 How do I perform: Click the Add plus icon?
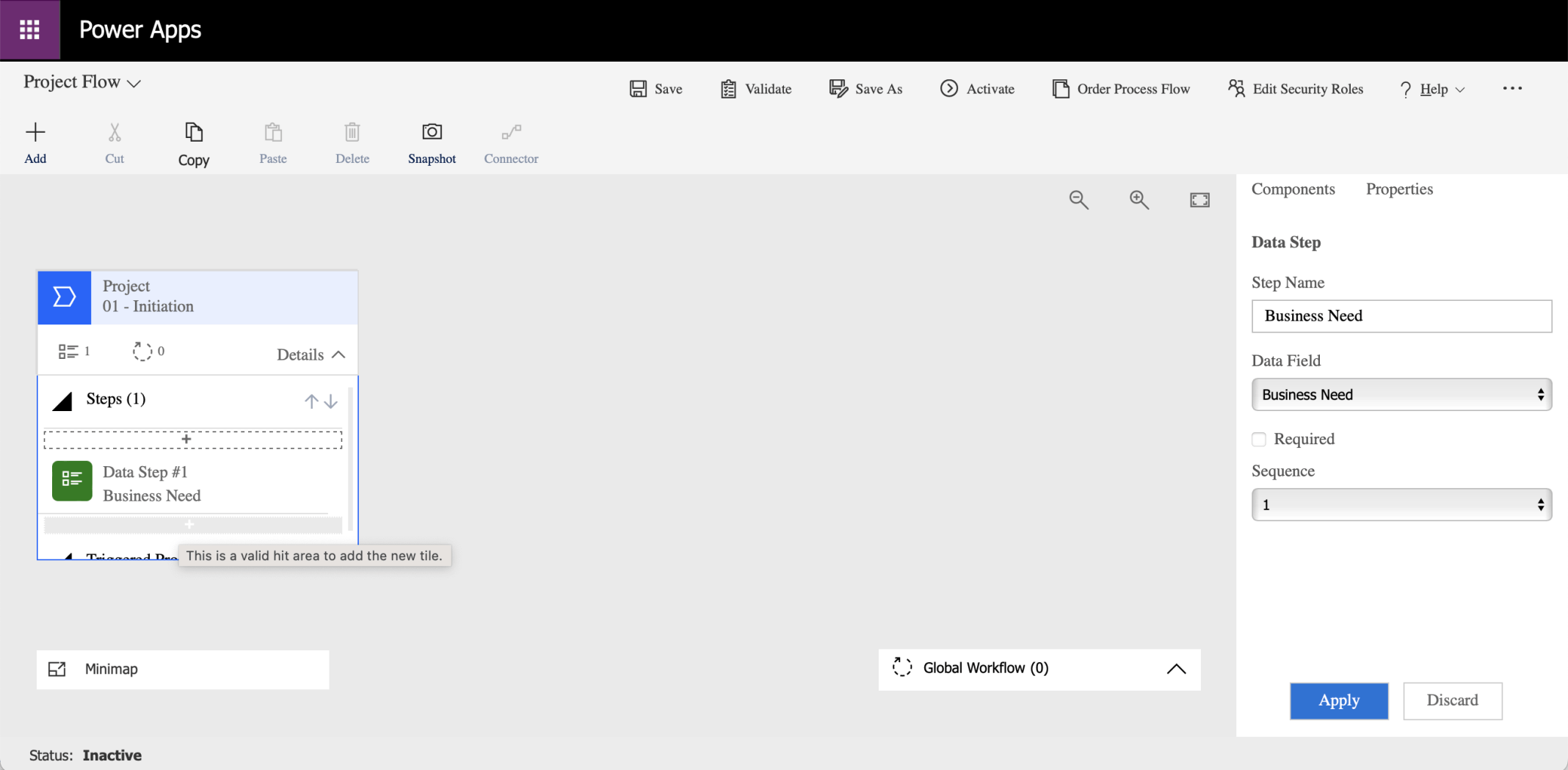[35, 132]
